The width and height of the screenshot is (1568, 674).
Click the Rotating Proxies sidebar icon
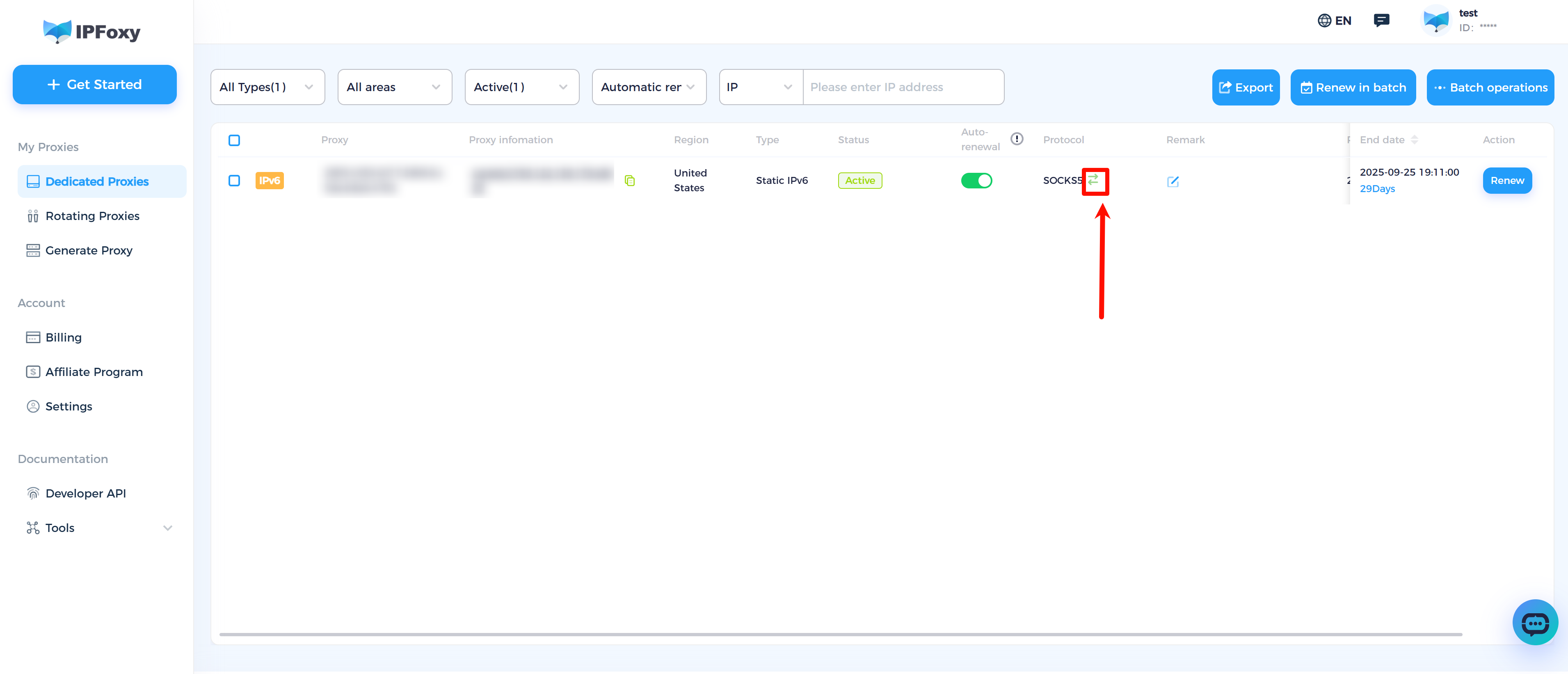(x=33, y=216)
